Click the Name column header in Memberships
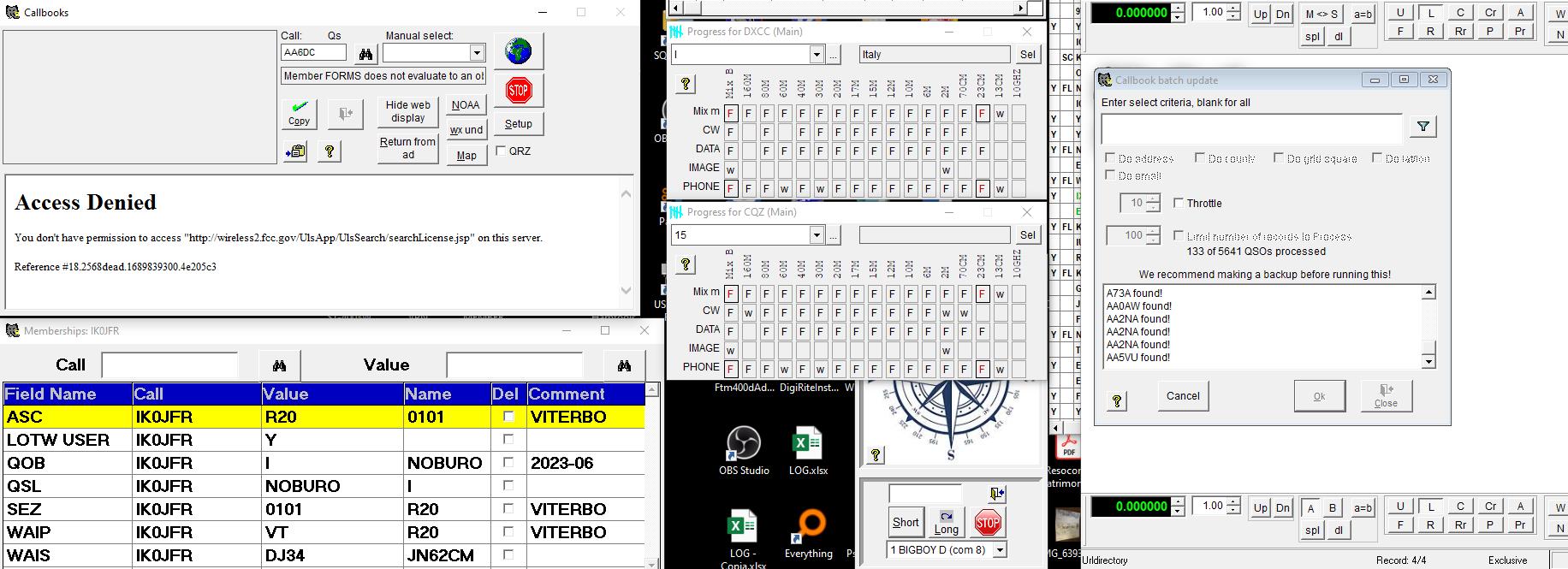The width and height of the screenshot is (1568, 569). 448,394
